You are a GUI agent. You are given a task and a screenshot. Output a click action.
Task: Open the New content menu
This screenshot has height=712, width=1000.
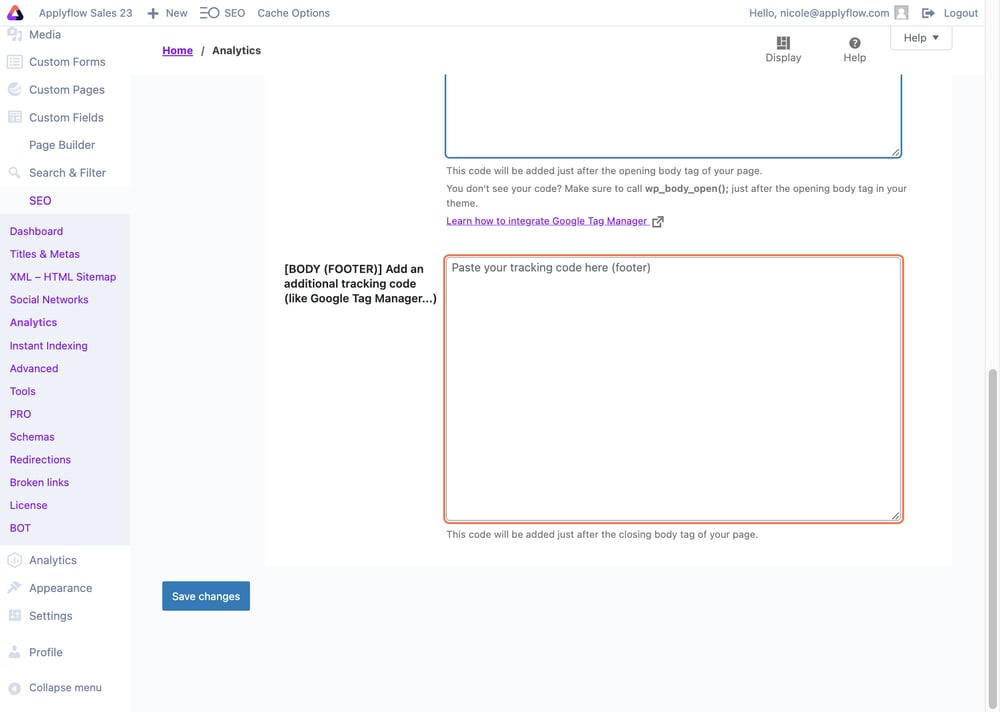tap(168, 13)
